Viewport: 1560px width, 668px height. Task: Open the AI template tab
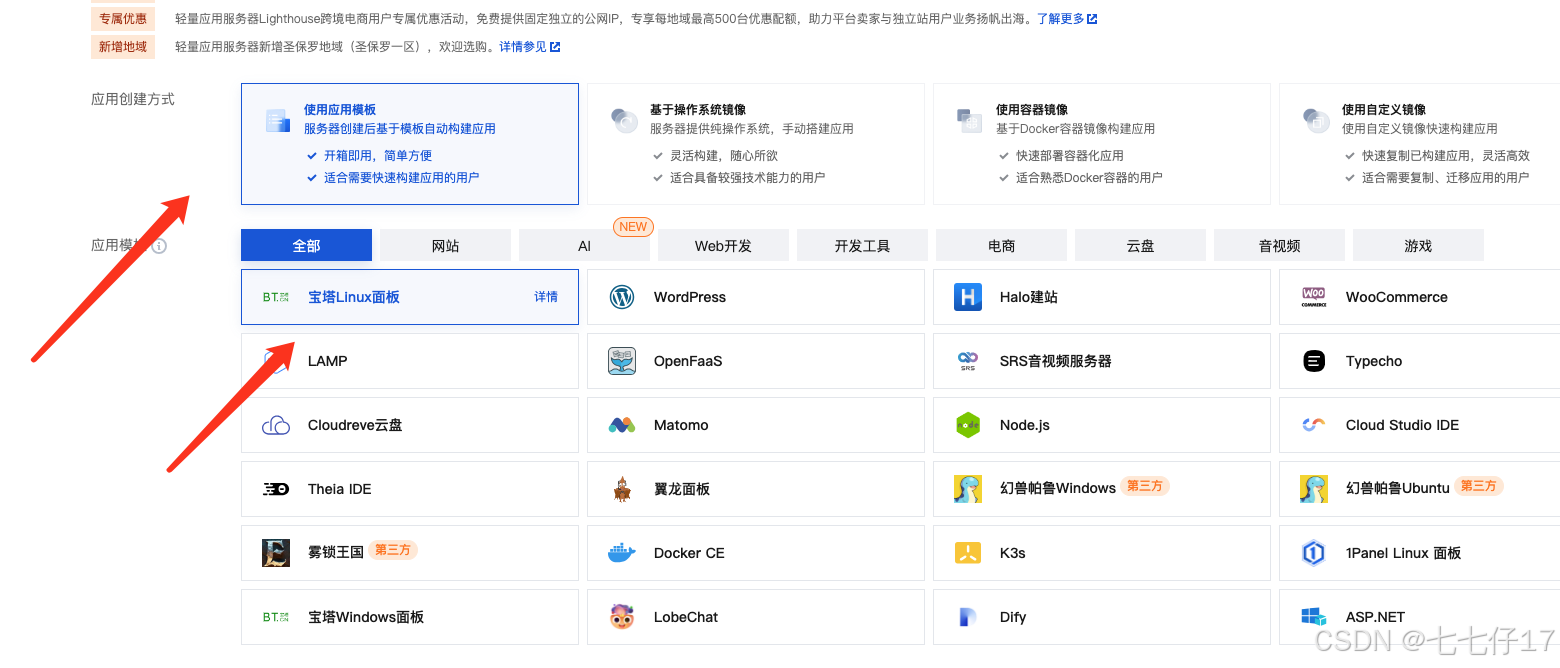coord(584,245)
